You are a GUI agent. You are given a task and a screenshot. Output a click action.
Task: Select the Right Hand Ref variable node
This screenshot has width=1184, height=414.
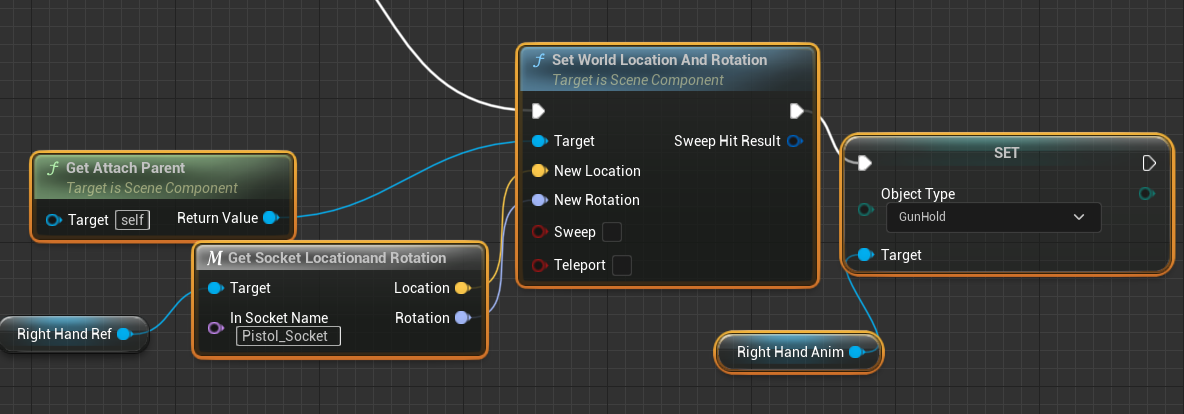(73, 334)
